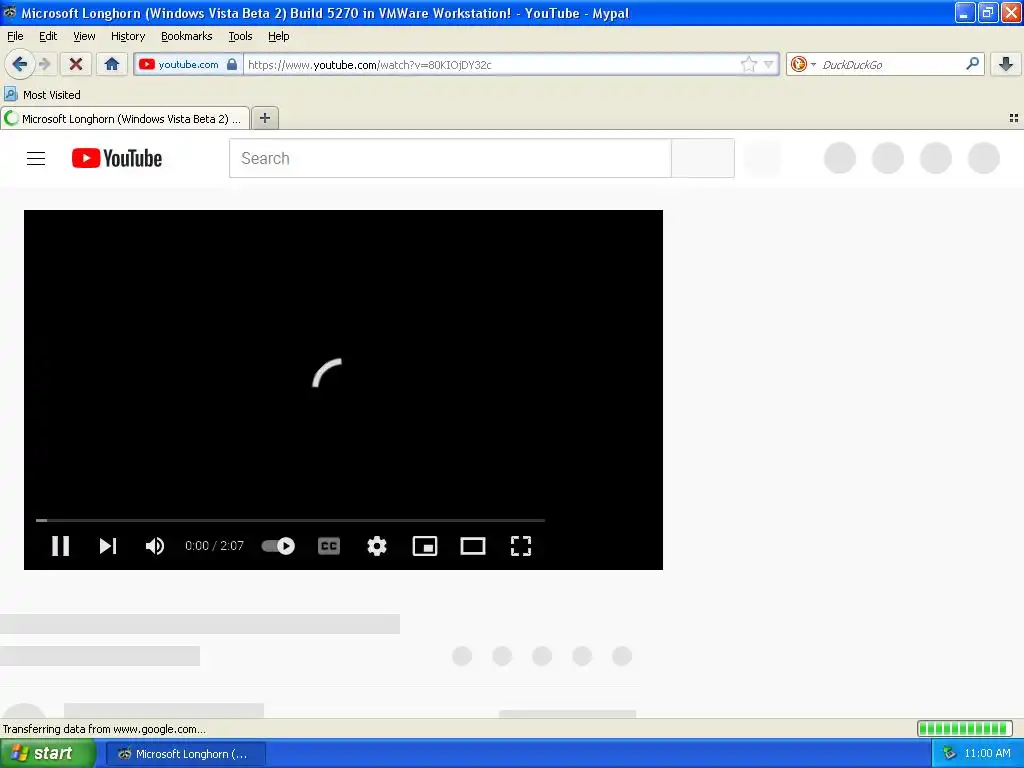This screenshot has height=768, width=1024.
Task: Focus the YouTube Search field
Action: click(x=450, y=158)
